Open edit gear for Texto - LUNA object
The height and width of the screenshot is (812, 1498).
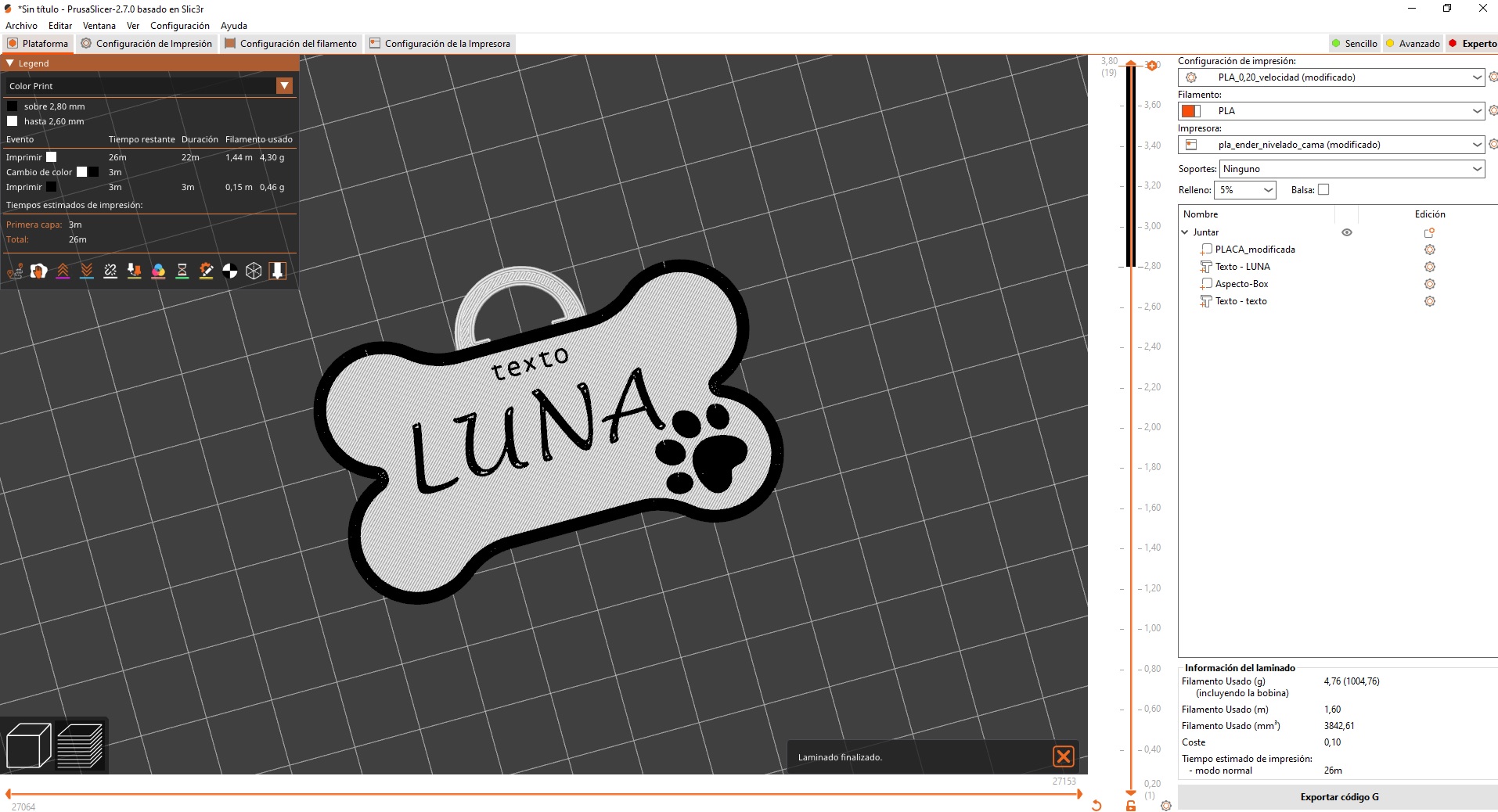tap(1430, 267)
